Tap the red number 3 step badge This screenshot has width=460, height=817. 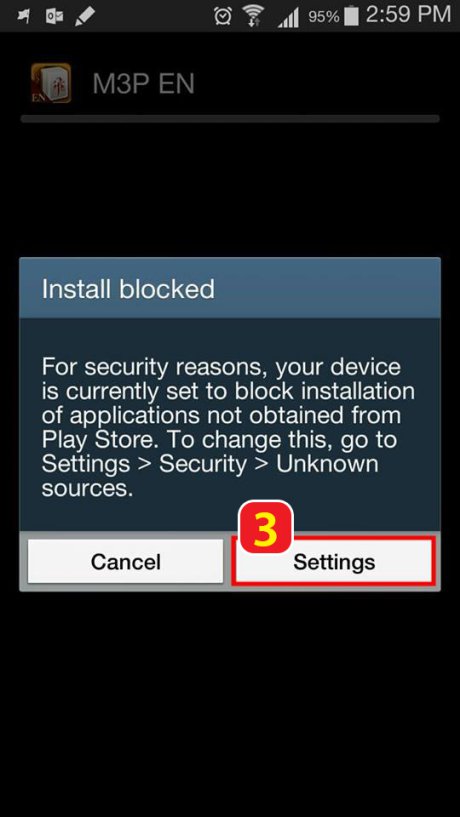(x=266, y=527)
